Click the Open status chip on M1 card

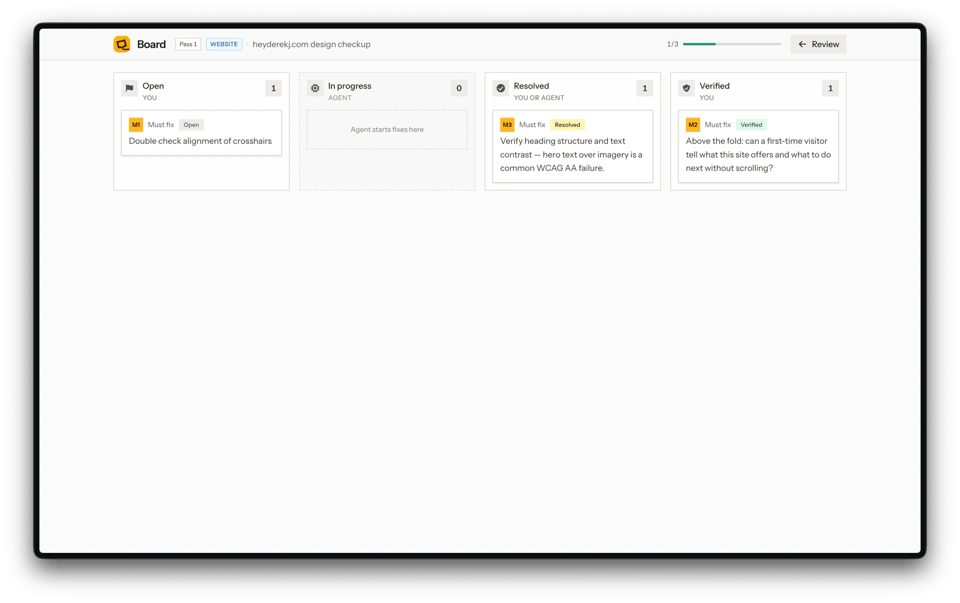click(192, 125)
